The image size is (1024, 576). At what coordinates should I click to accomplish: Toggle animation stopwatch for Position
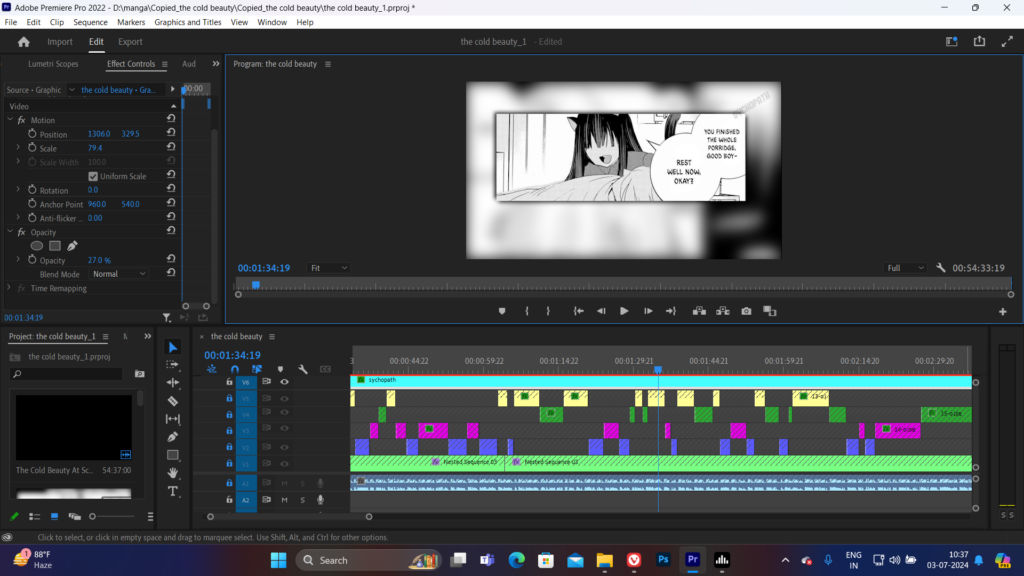[32, 133]
